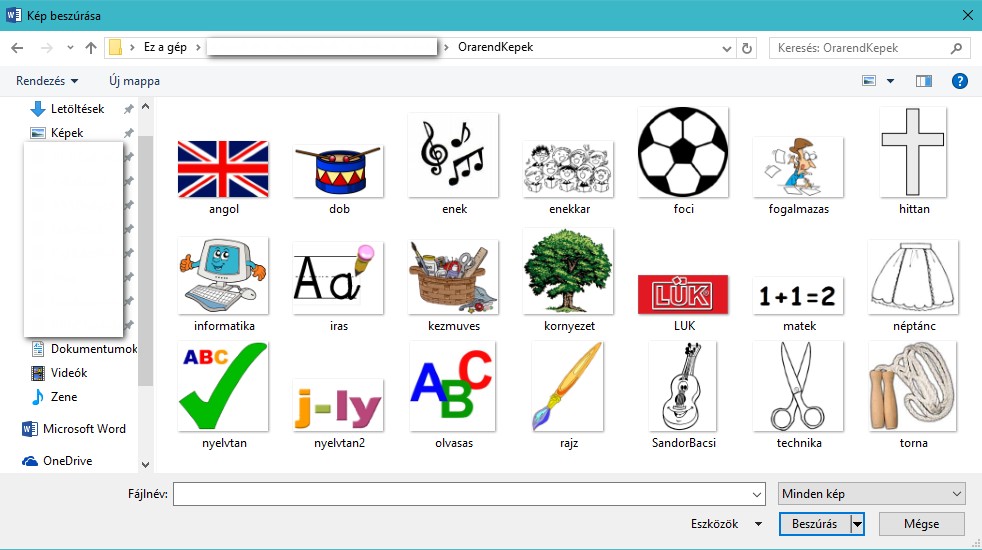Go up one folder level
Viewport: 982px width, 550px height.
coord(91,48)
